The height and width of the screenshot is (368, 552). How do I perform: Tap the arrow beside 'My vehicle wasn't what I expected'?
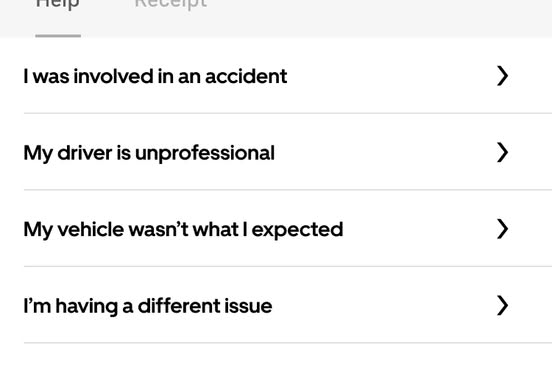coord(502,229)
